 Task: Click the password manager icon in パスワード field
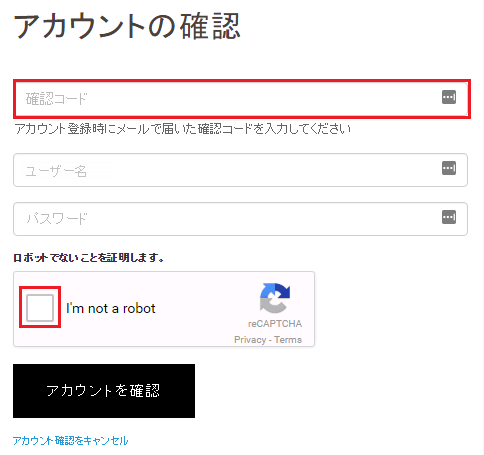click(x=449, y=217)
